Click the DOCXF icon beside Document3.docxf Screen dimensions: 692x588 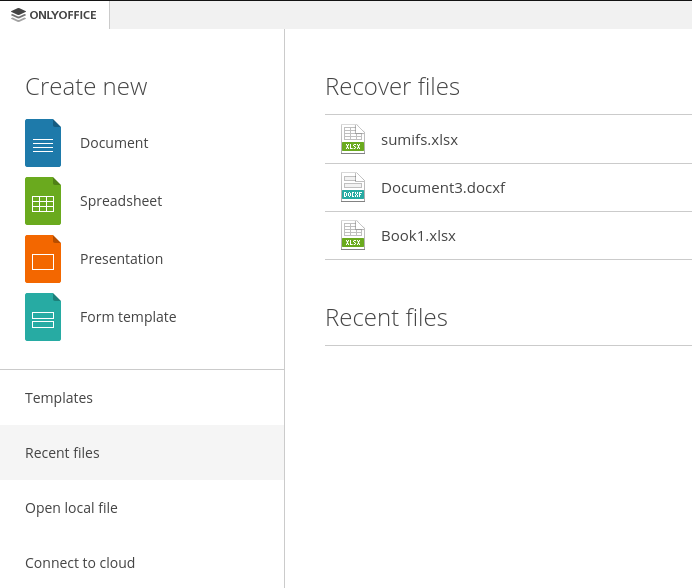(353, 187)
